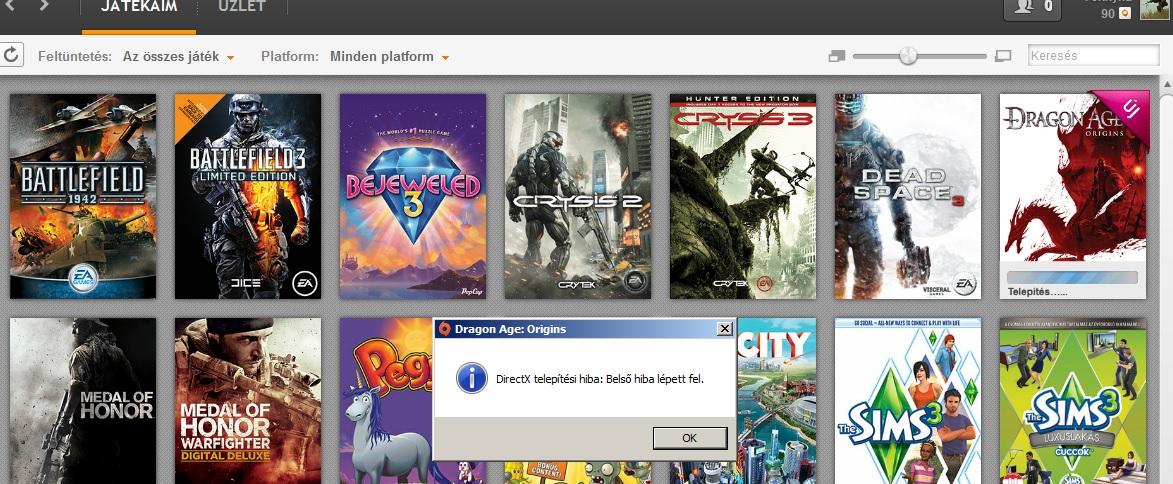The image size is (1173, 484).
Task: Expand 'Minden platform' dropdown
Action: [389, 57]
